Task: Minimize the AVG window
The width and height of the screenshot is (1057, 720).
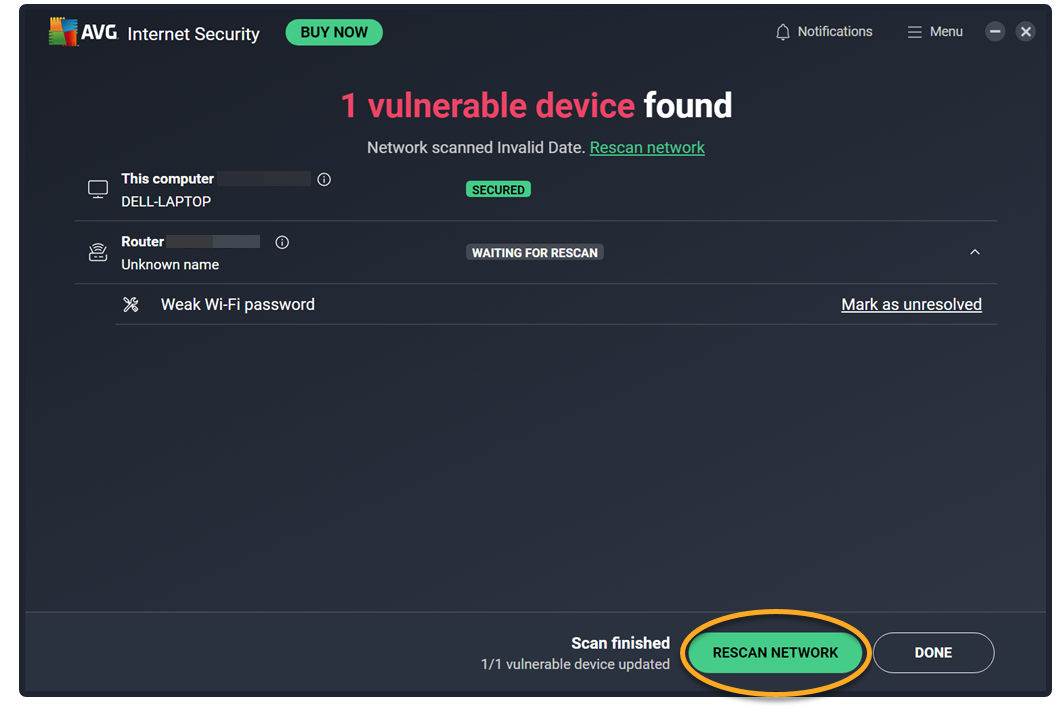Action: [x=995, y=32]
